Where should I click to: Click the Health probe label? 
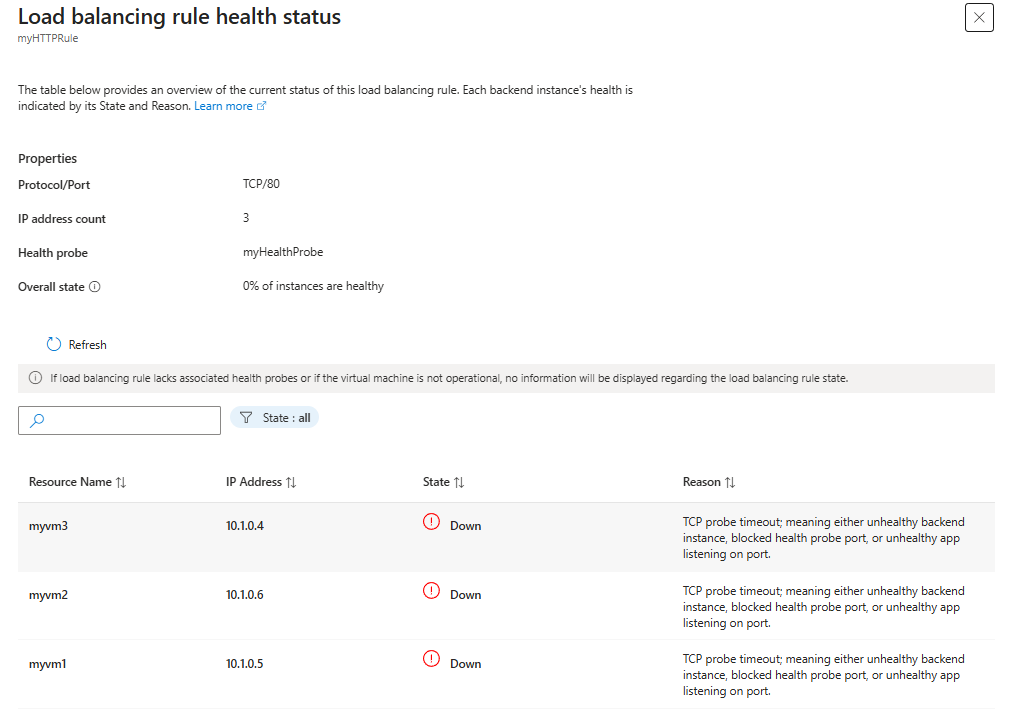tap(53, 253)
